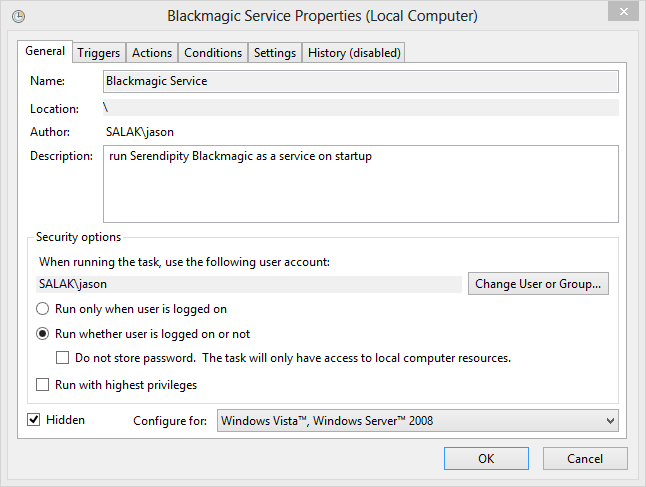
Task: Close the Blackmagic Service Properties dialog
Action: click(623, 12)
